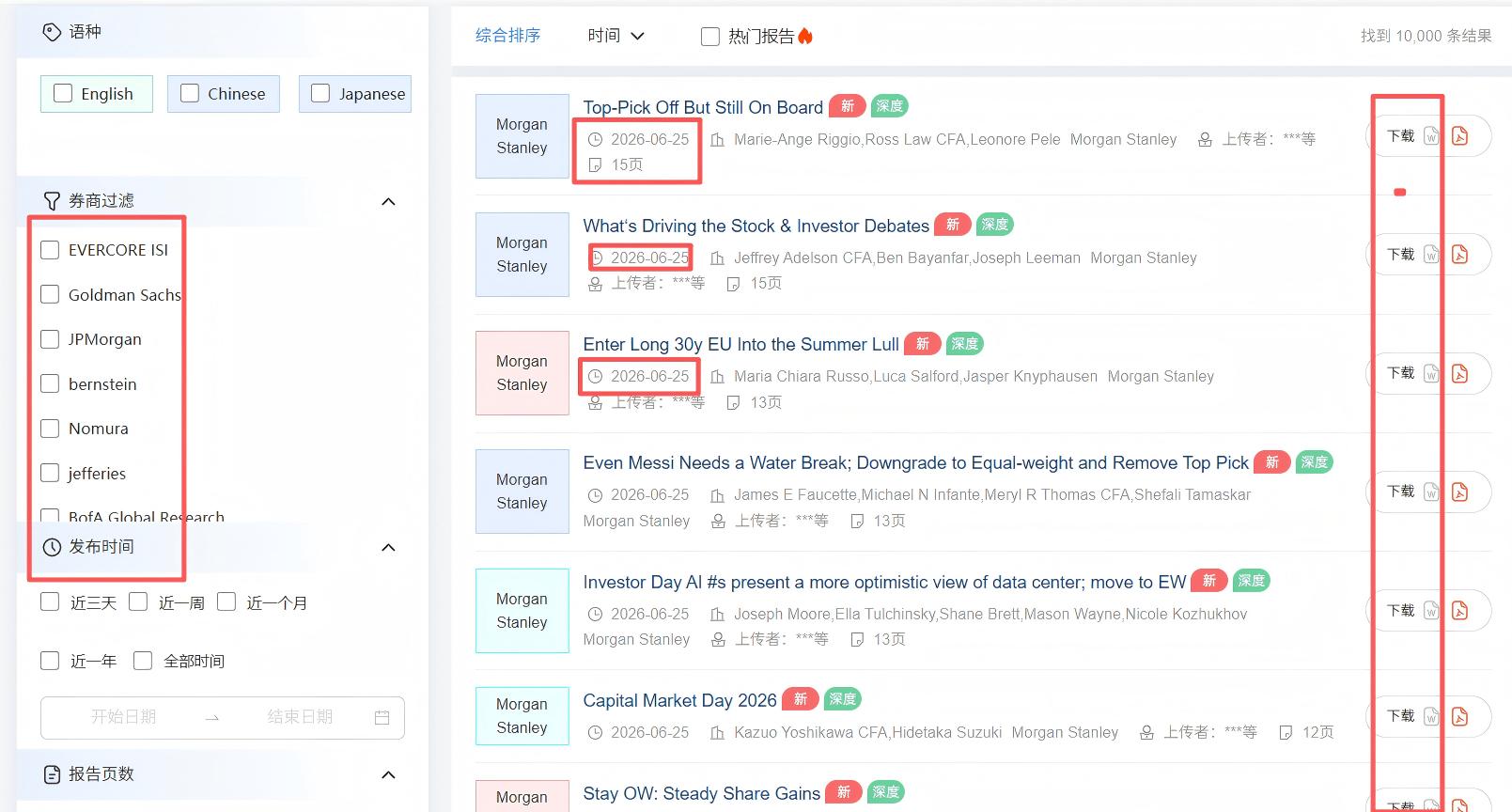This screenshot has height=812, width=1512.
Task: Enable the EVERCORE ISI broker filter
Action: point(50,250)
